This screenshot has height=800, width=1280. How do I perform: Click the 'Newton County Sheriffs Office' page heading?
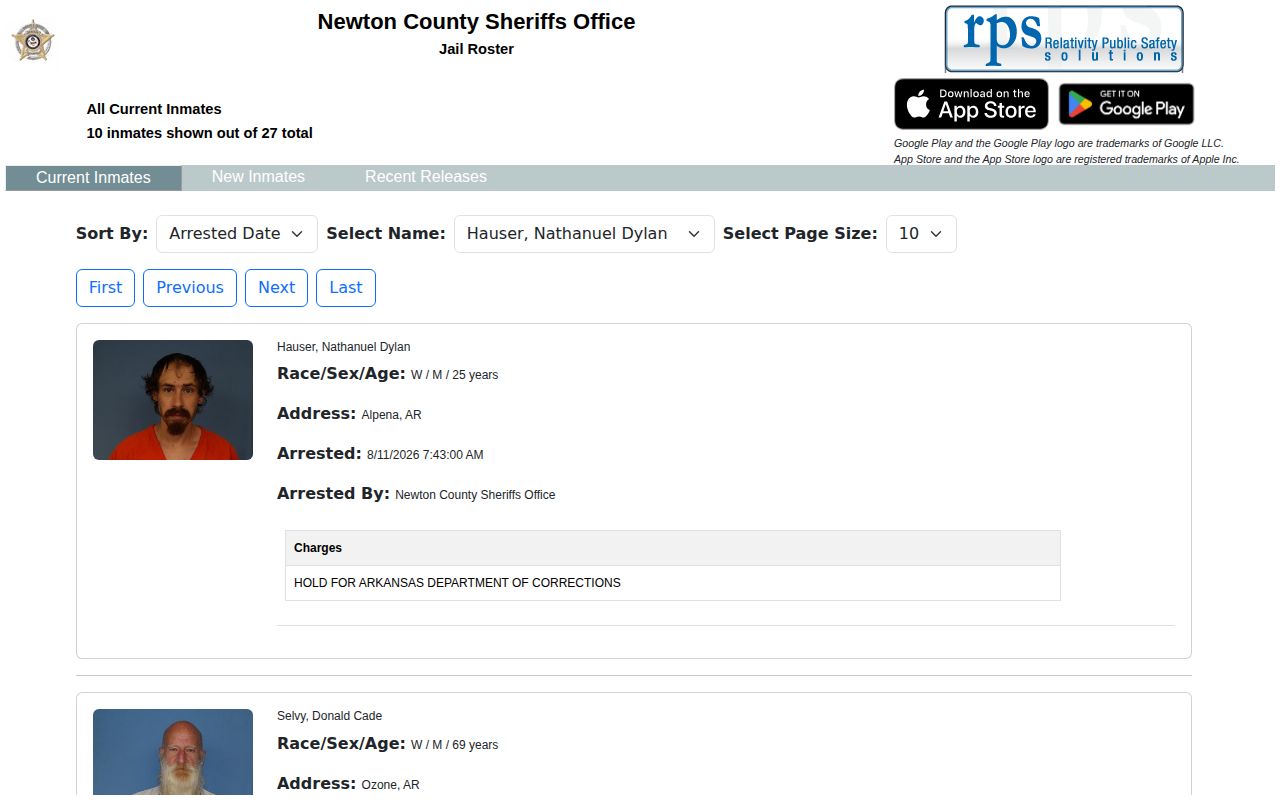(x=476, y=21)
